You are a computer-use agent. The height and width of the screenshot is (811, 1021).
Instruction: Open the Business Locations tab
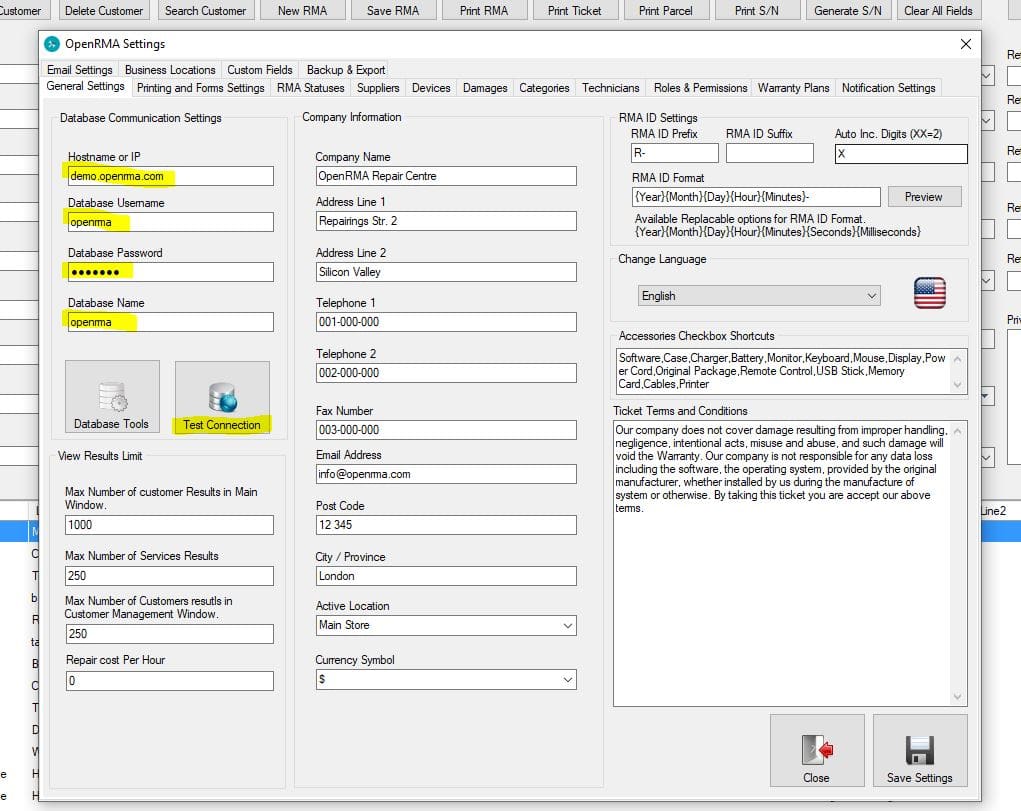[x=170, y=70]
